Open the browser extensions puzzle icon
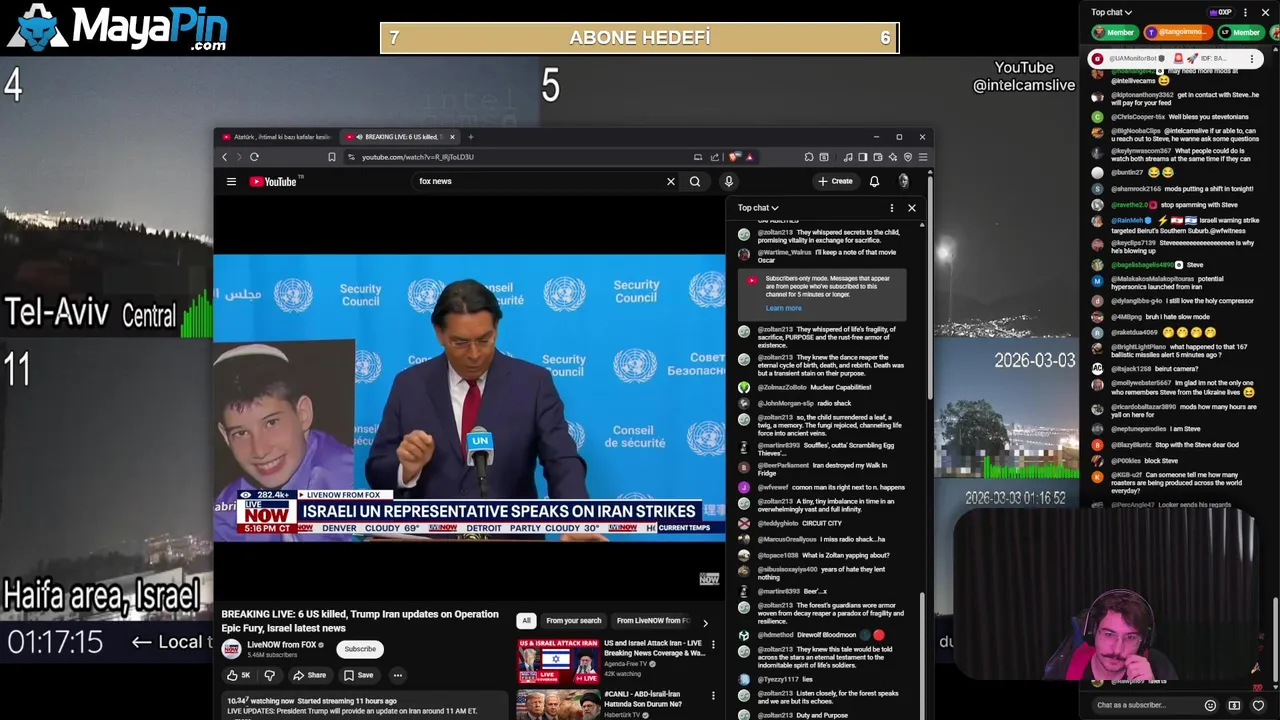This screenshot has height=720, width=1280. (808, 157)
